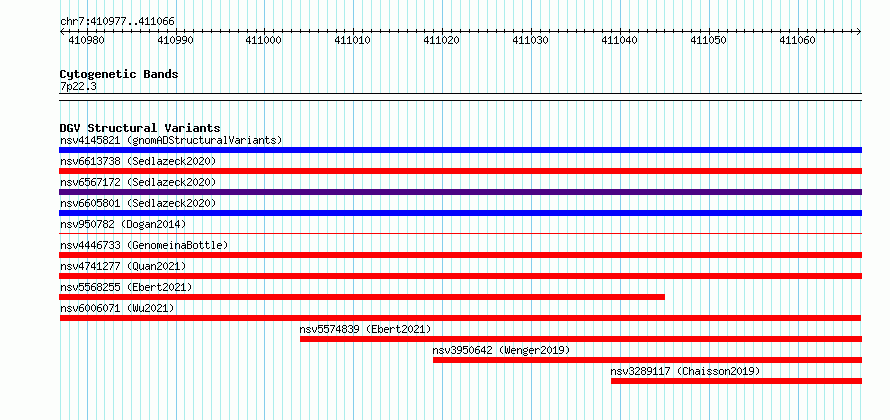This screenshot has height=420, width=890.
Task: Click the nsv4741277 Quan2021 label
Action: click(123, 266)
